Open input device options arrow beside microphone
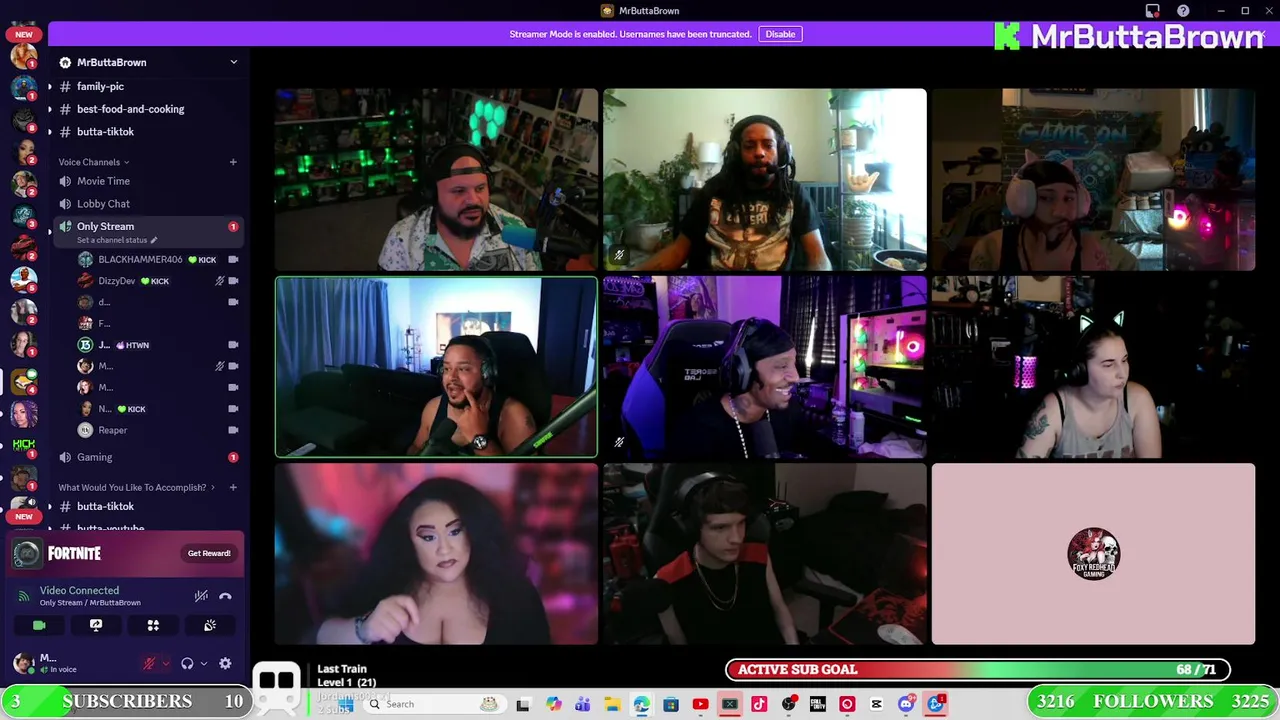Viewport: 1280px width, 720px height. [165, 663]
